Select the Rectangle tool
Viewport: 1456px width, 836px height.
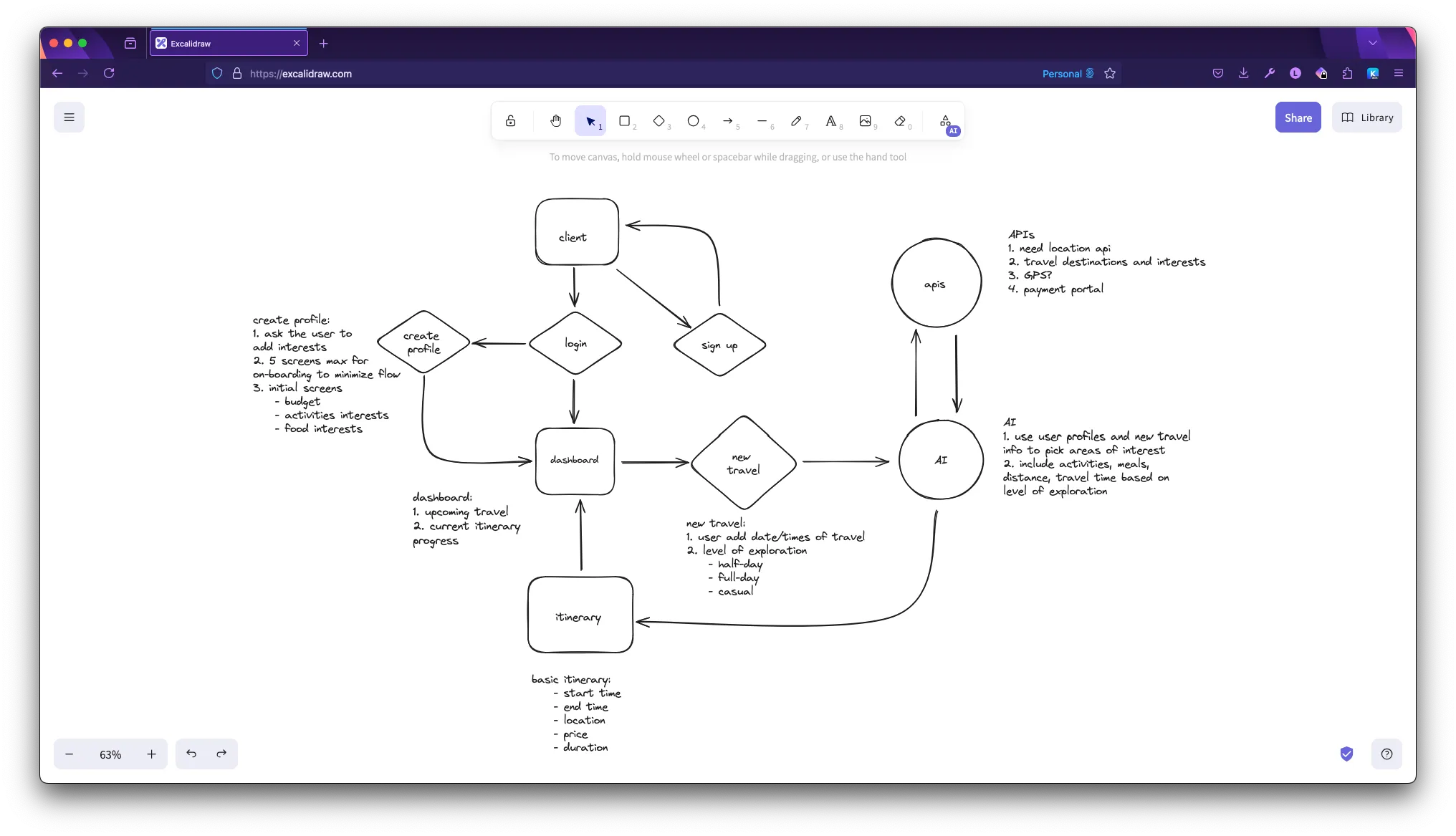[626, 120]
